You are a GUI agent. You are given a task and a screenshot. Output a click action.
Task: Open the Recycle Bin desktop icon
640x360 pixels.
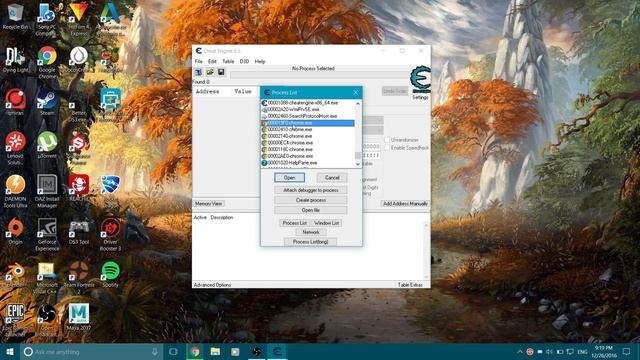pyautogui.click(x=16, y=16)
